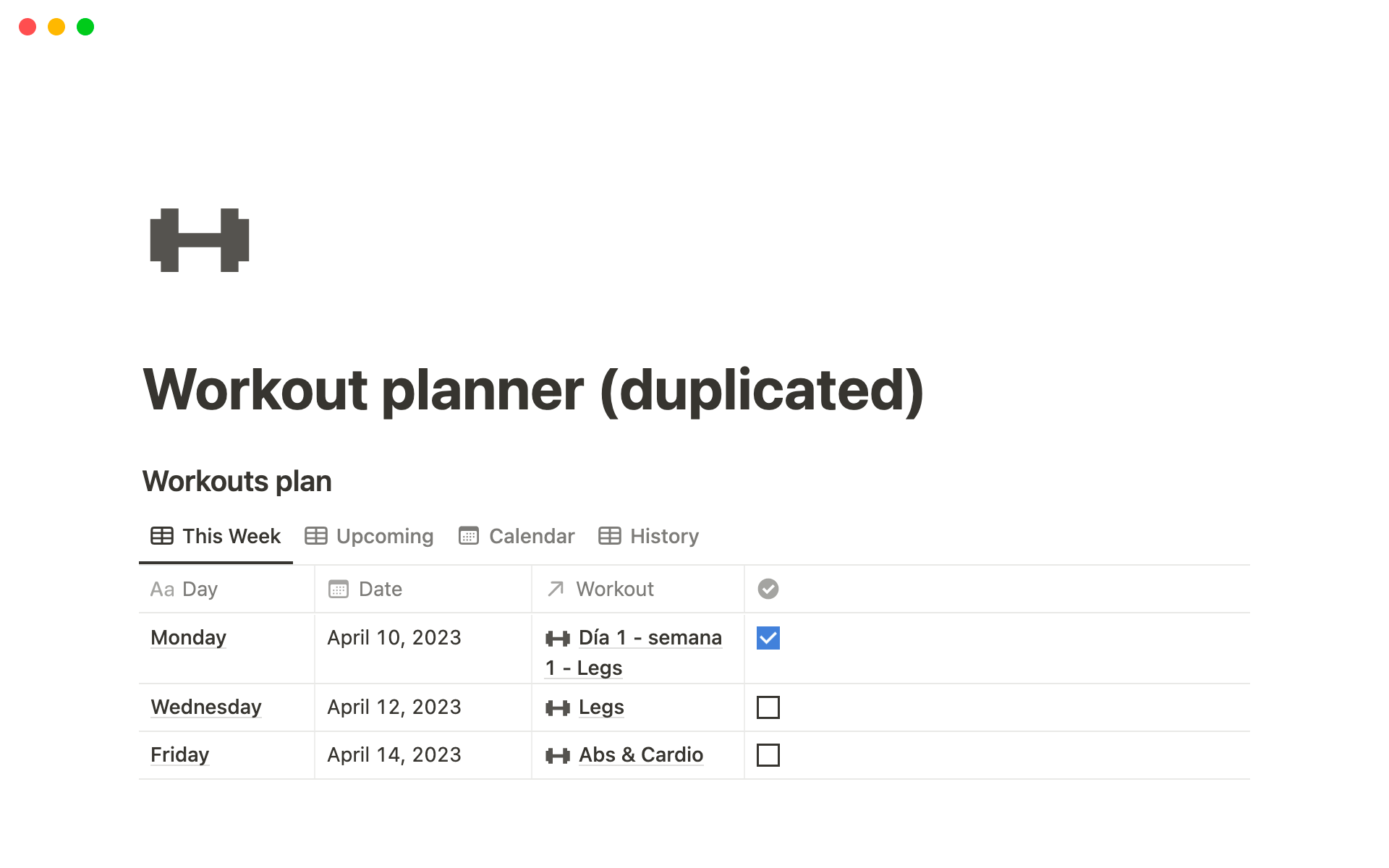1389x868 pixels.
Task: Switch to the History tab
Action: [649, 536]
